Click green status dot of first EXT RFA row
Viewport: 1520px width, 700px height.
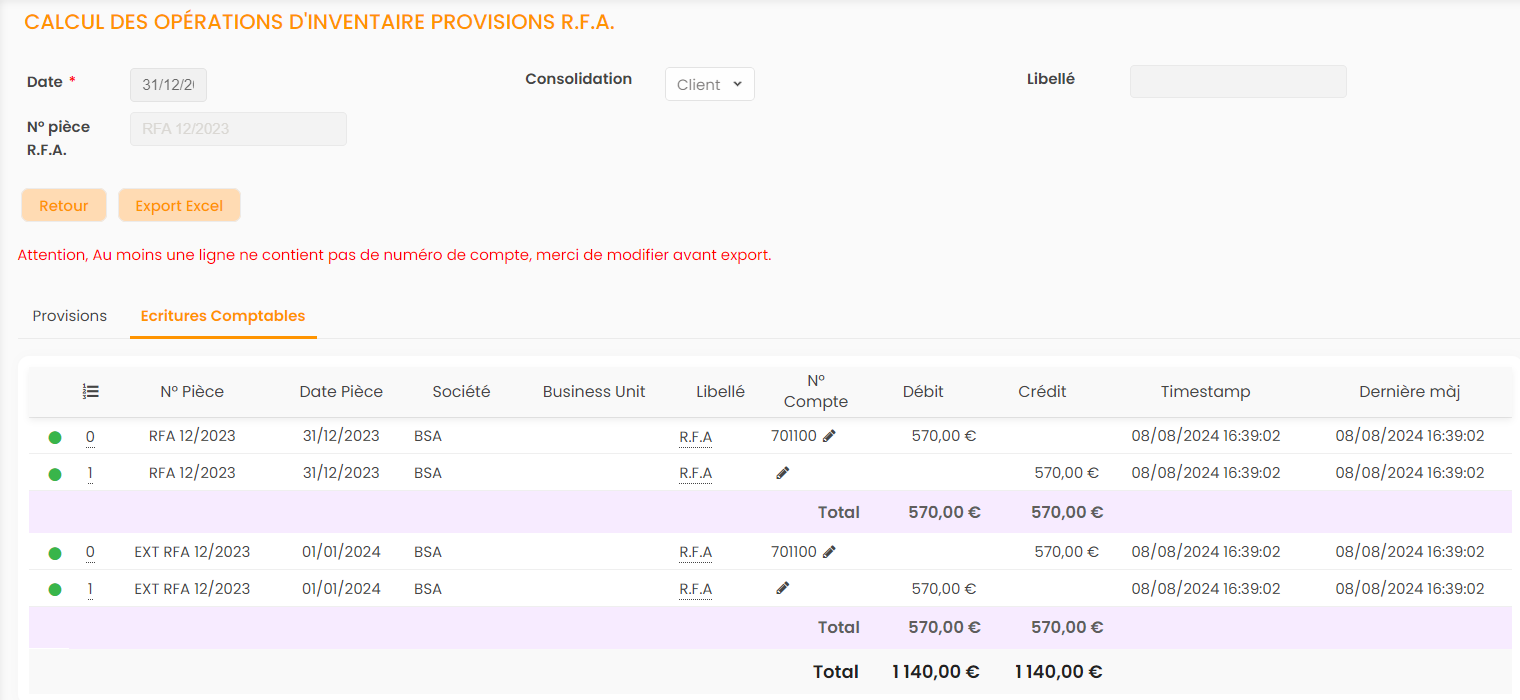tap(55, 553)
